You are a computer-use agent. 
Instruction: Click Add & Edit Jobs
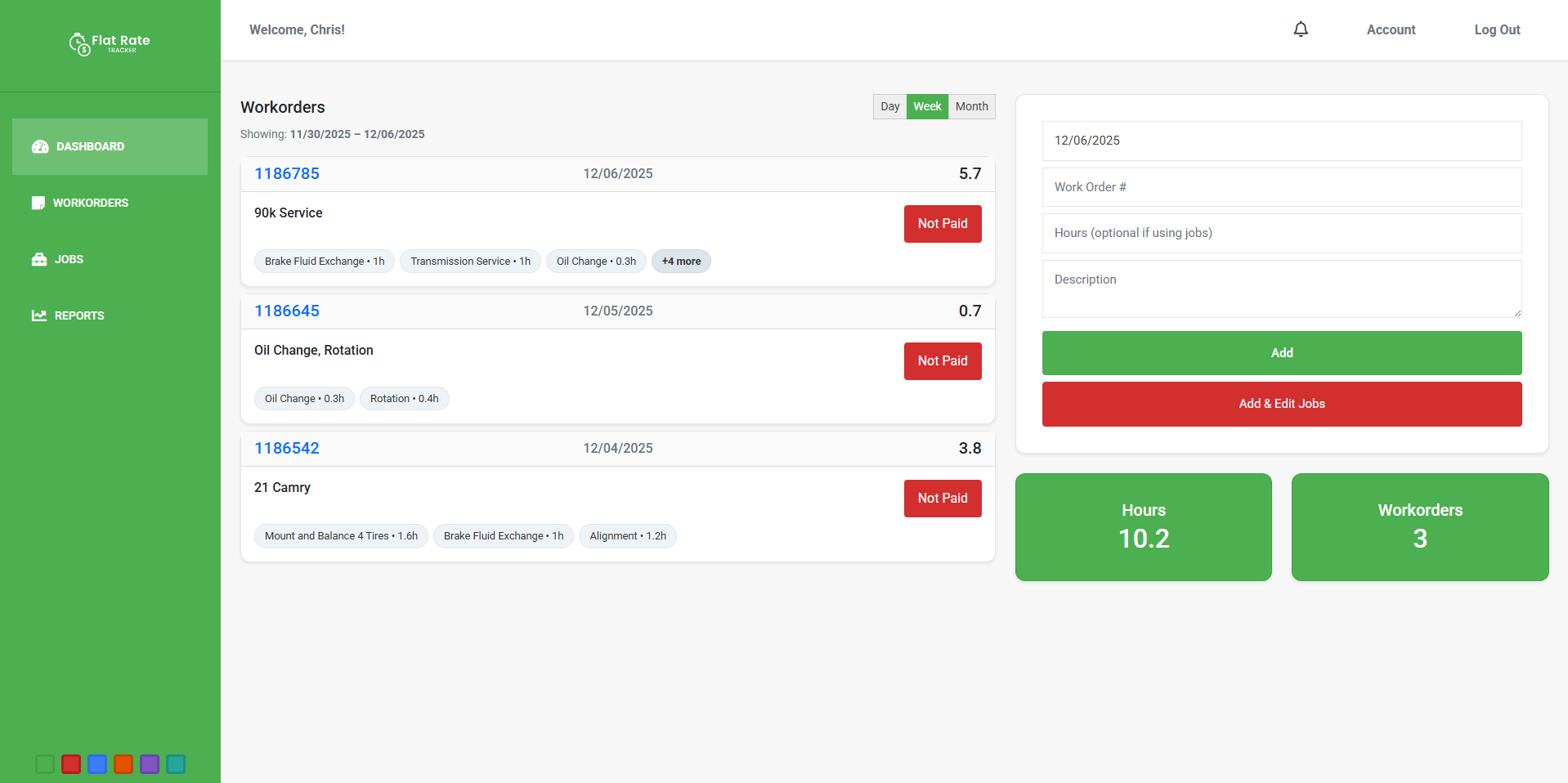point(1281,403)
